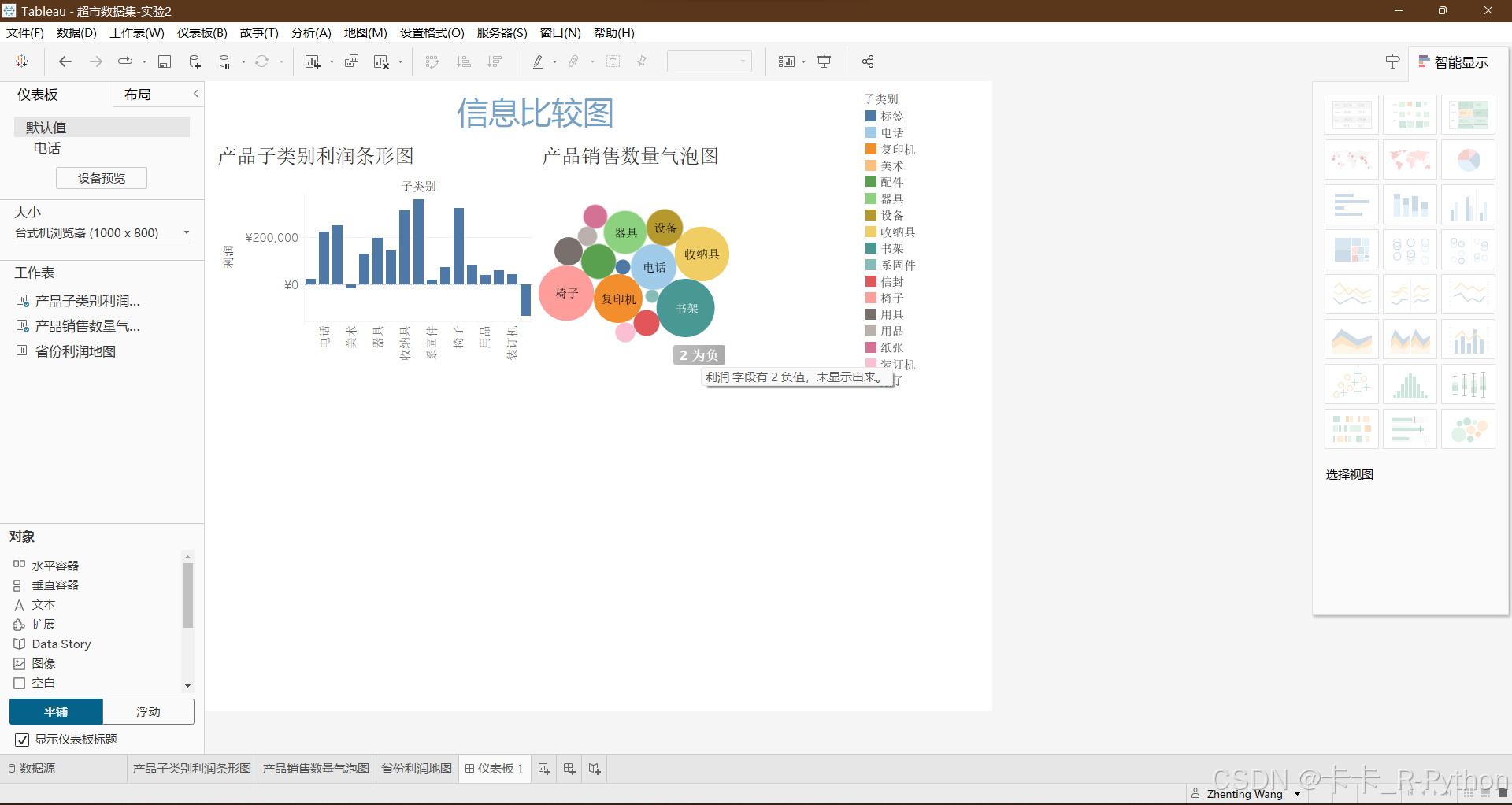Click the share workbook icon
Image resolution: width=1512 pixels, height=805 pixels.
click(868, 61)
